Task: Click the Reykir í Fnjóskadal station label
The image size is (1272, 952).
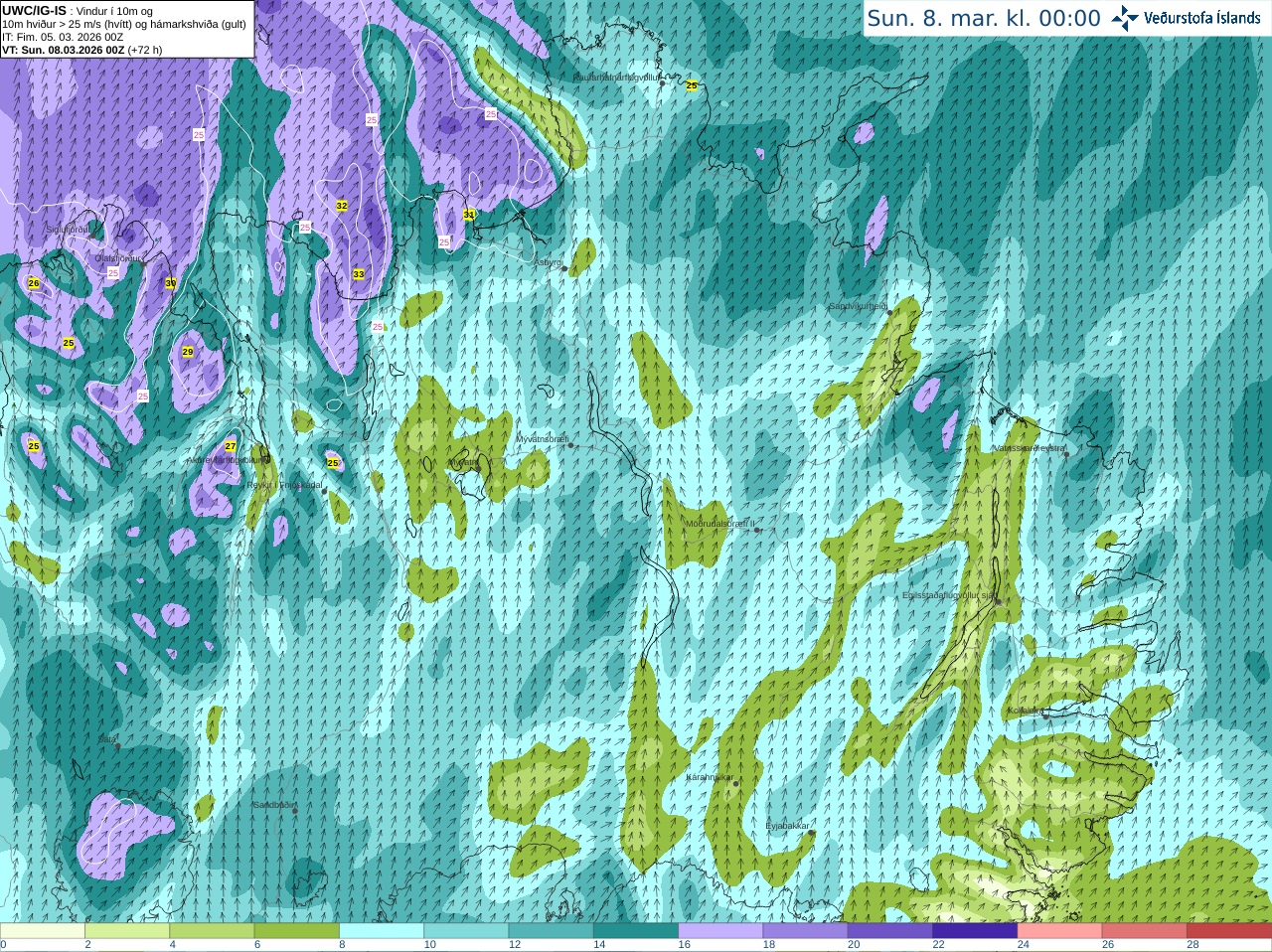Action: 285,485
